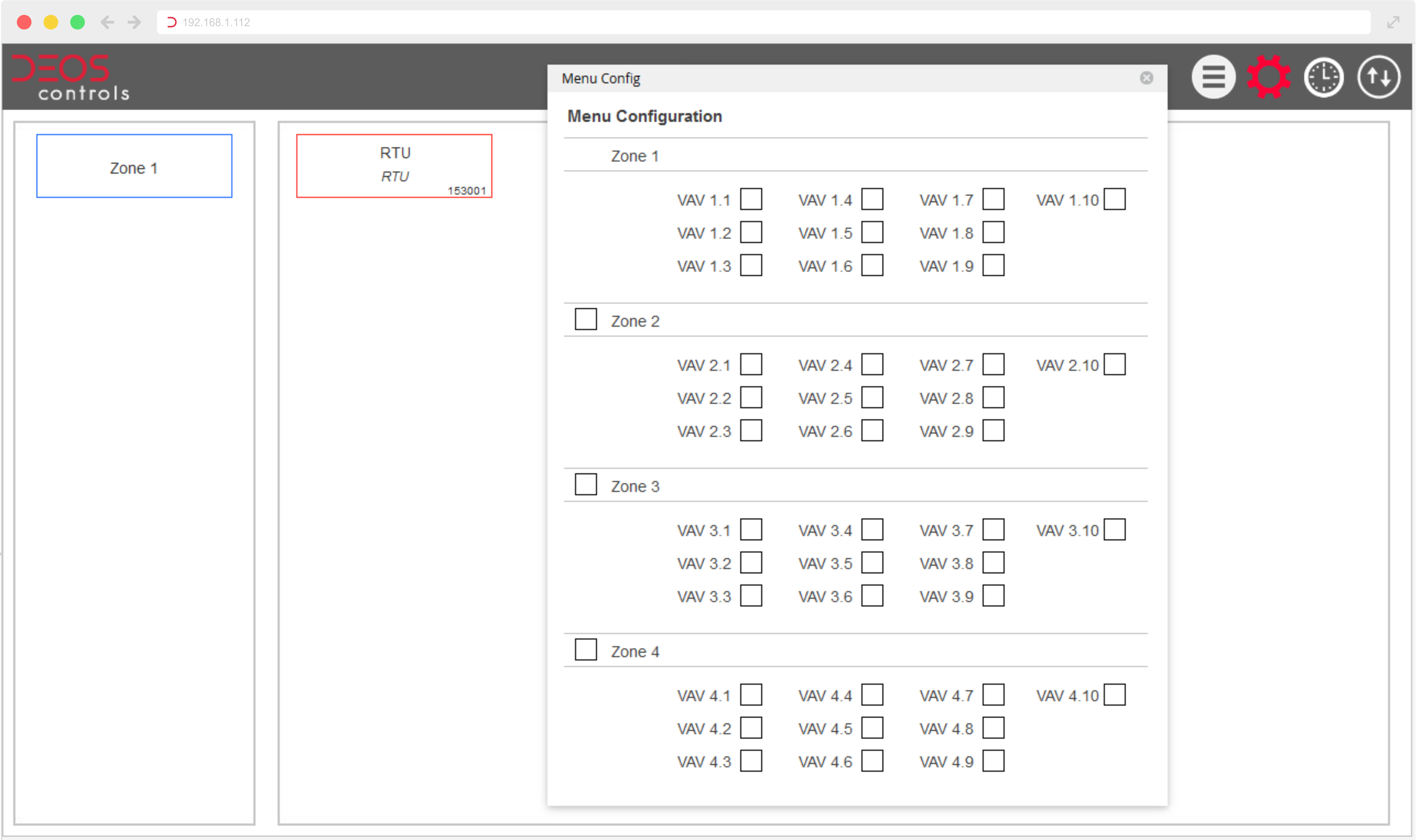Click the browser forward arrow
This screenshot has width=1416, height=840.
pos(134,22)
